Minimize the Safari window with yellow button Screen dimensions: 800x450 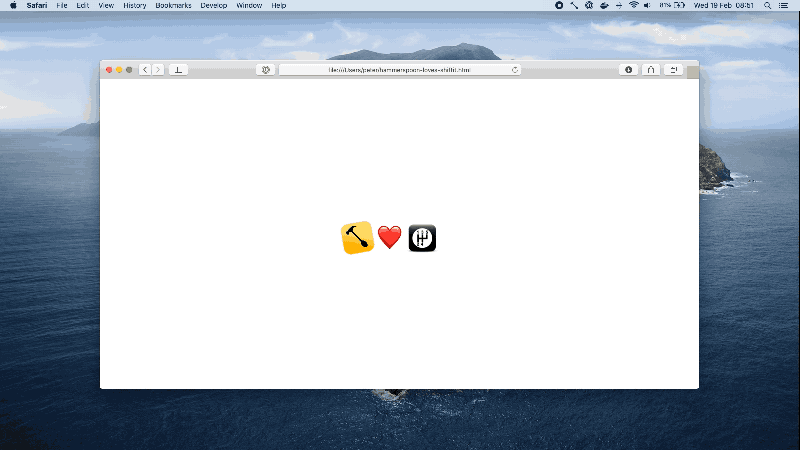coord(119,70)
